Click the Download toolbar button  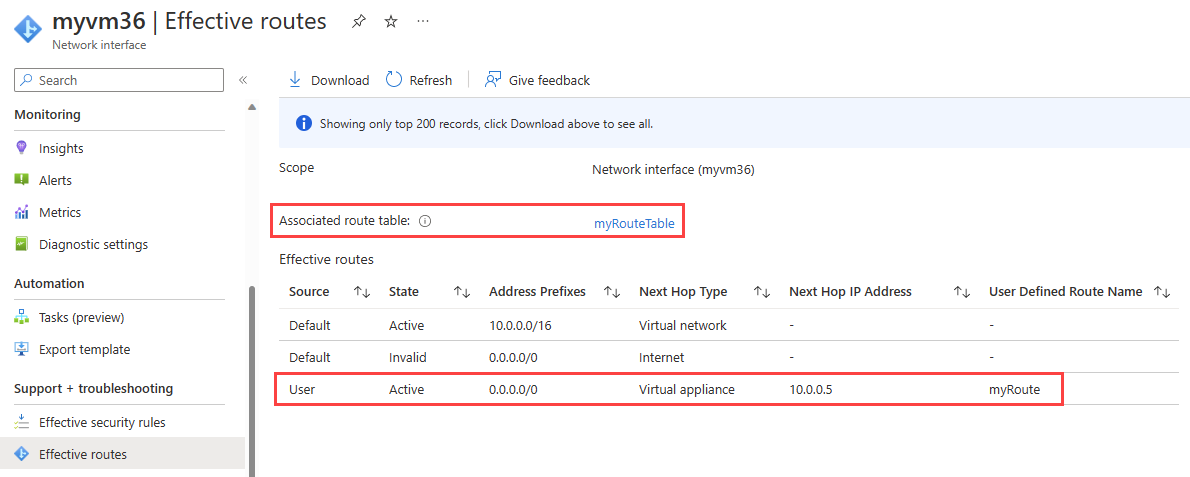click(329, 80)
